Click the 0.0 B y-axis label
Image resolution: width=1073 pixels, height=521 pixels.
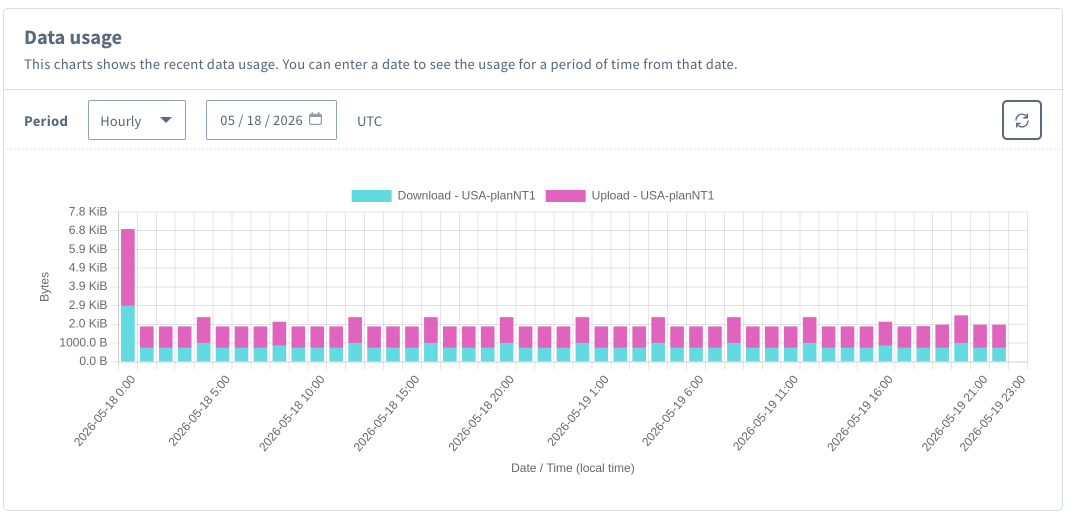tap(94, 361)
